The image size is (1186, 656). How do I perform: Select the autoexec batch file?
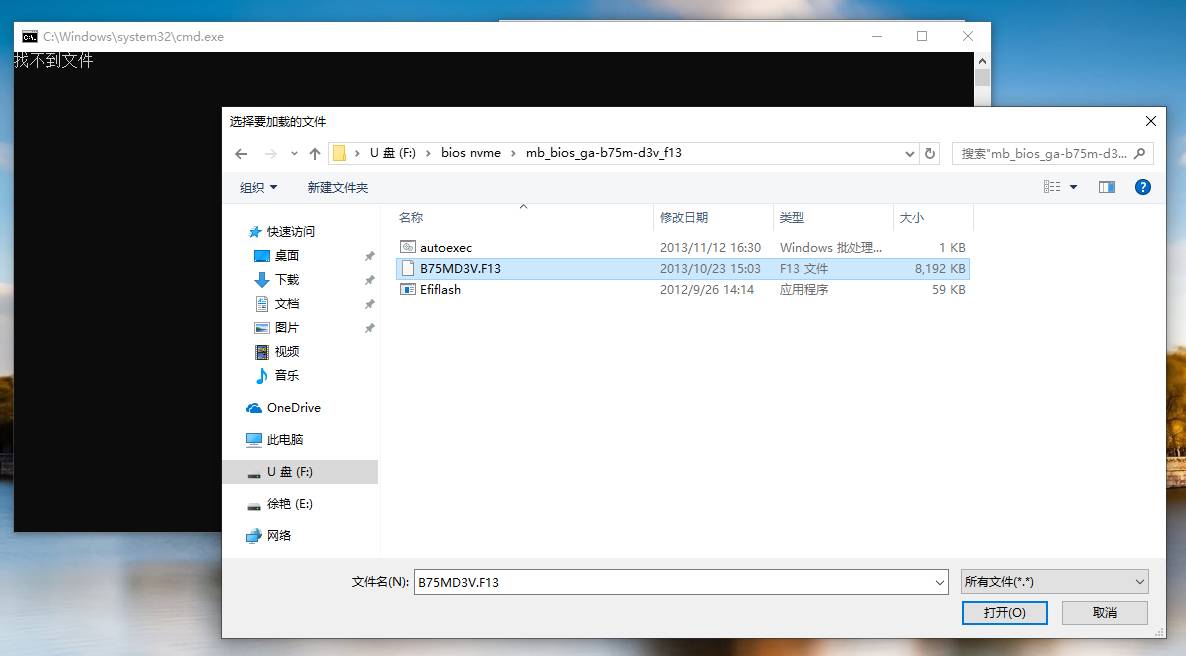click(682, 247)
